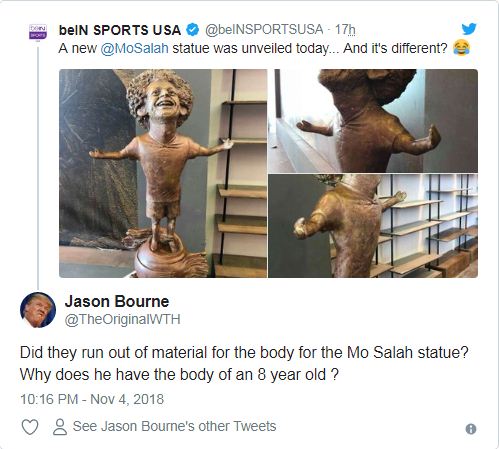Image resolution: width=499 pixels, height=449 pixels.
Task: Click the person icon beside other Tweets
Action: [60, 427]
